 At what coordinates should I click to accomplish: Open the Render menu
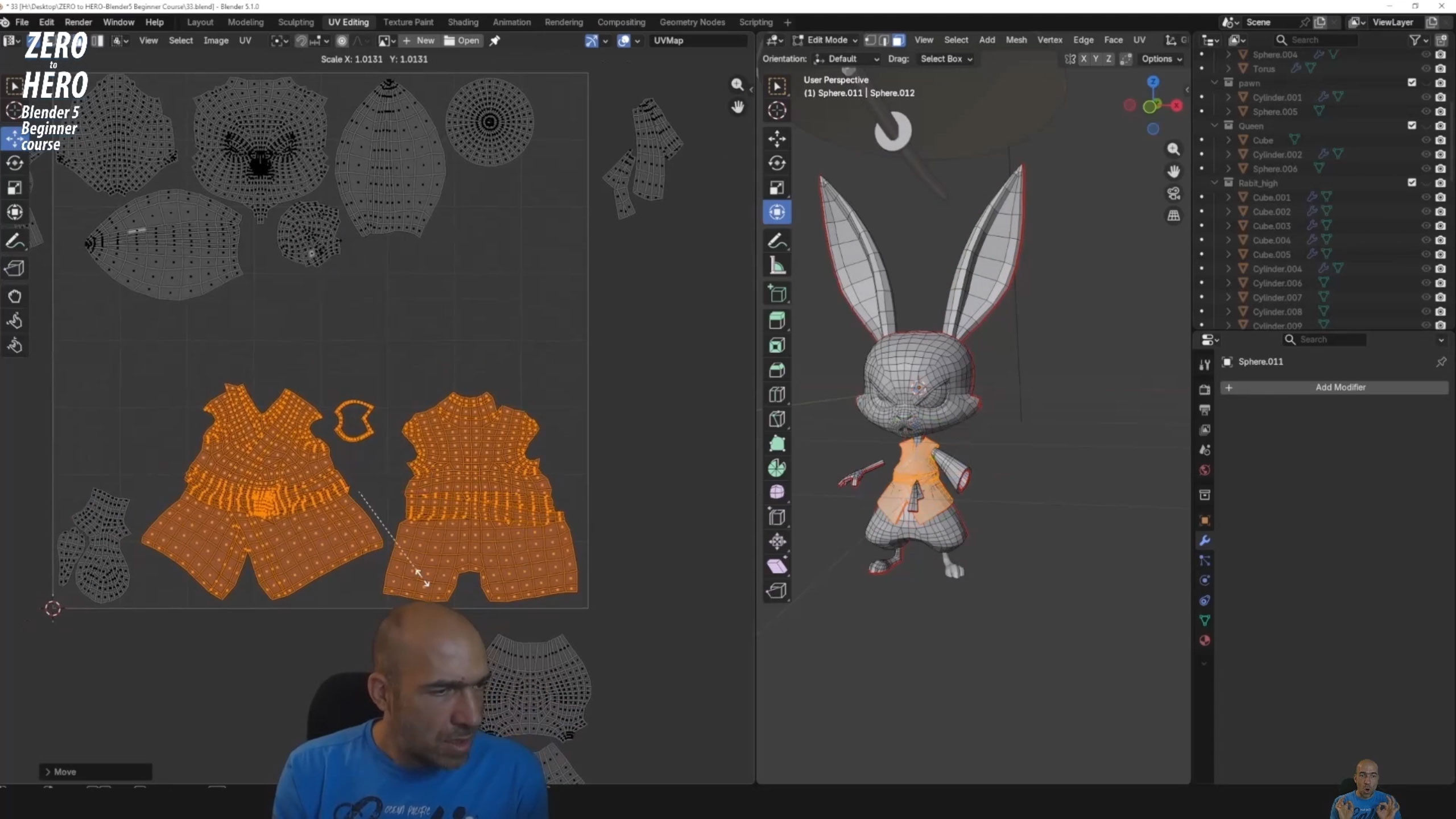(x=78, y=22)
